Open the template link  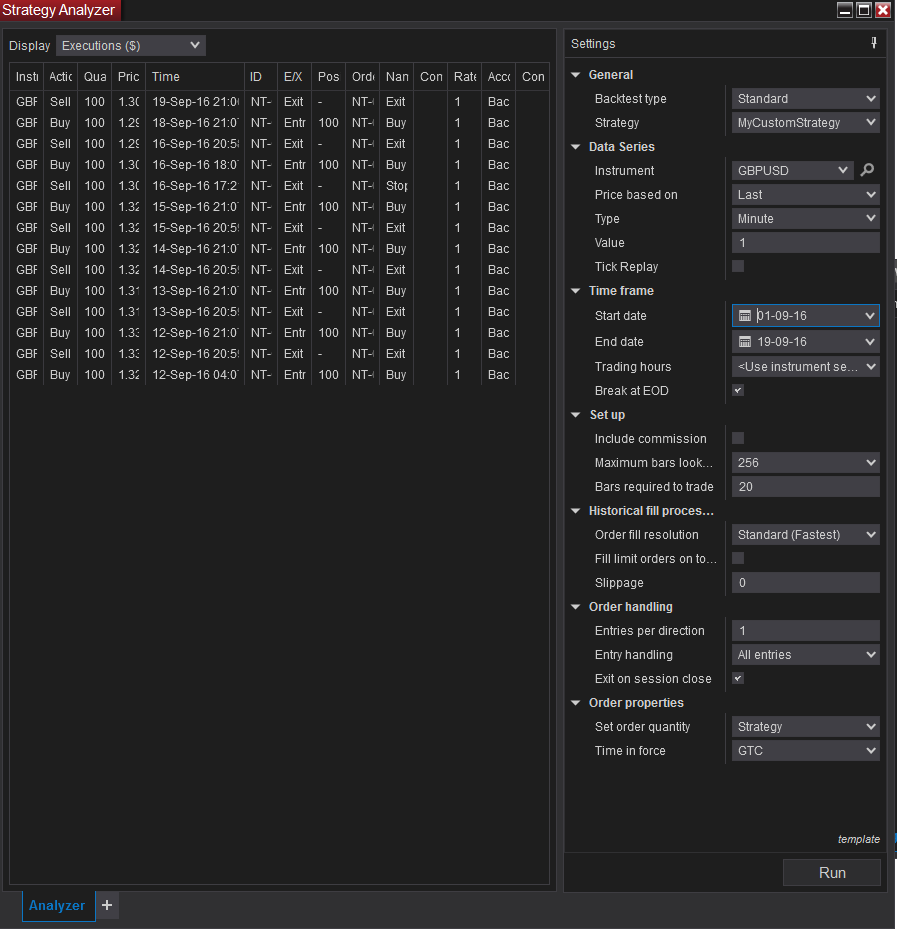tap(858, 839)
